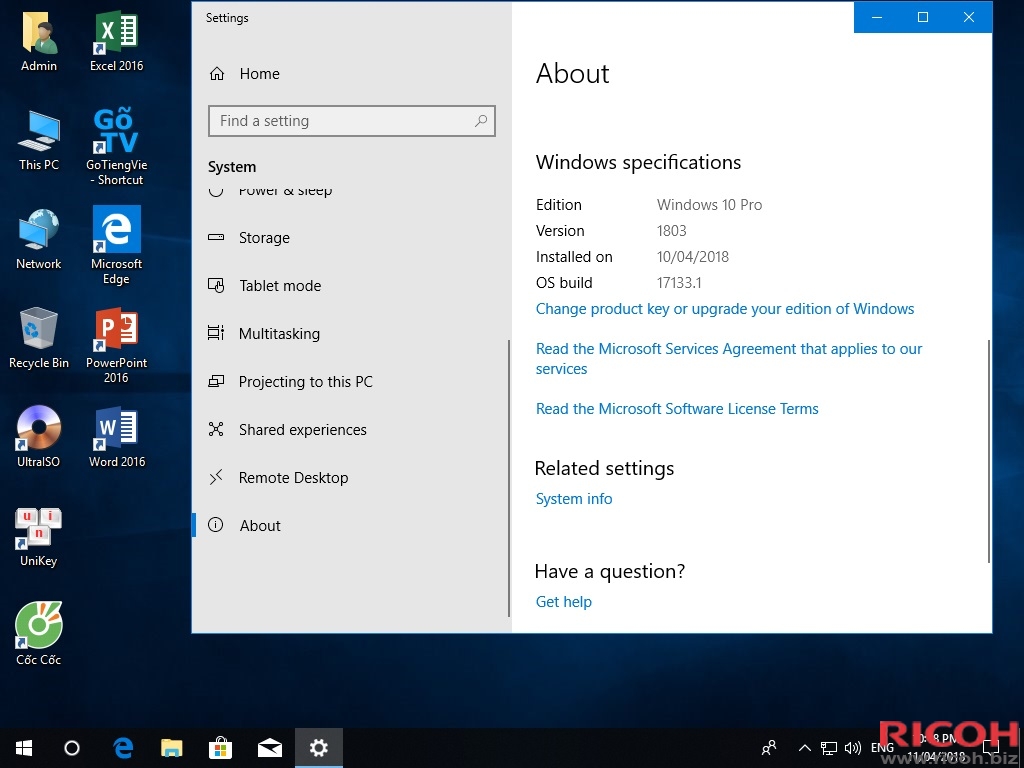Select Storage in the System settings sidebar
The width and height of the screenshot is (1024, 768).
tap(263, 238)
